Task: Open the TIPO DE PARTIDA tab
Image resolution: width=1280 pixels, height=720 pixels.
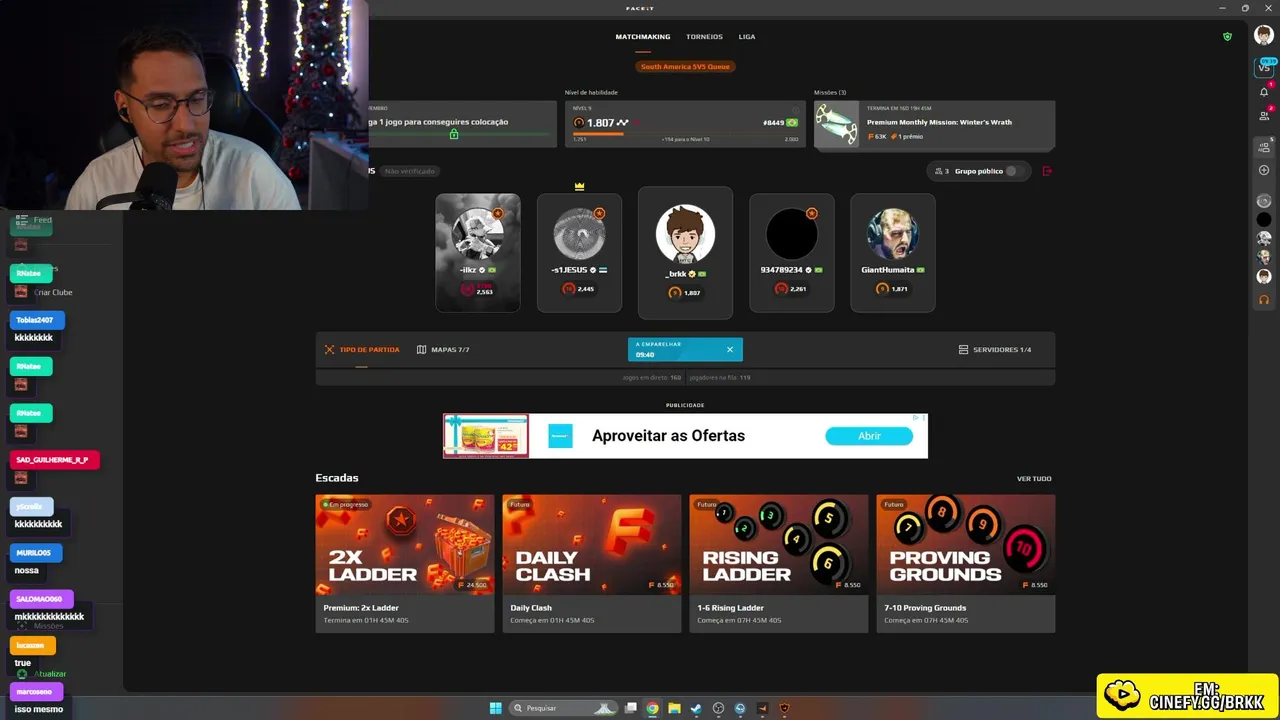Action: click(361, 350)
